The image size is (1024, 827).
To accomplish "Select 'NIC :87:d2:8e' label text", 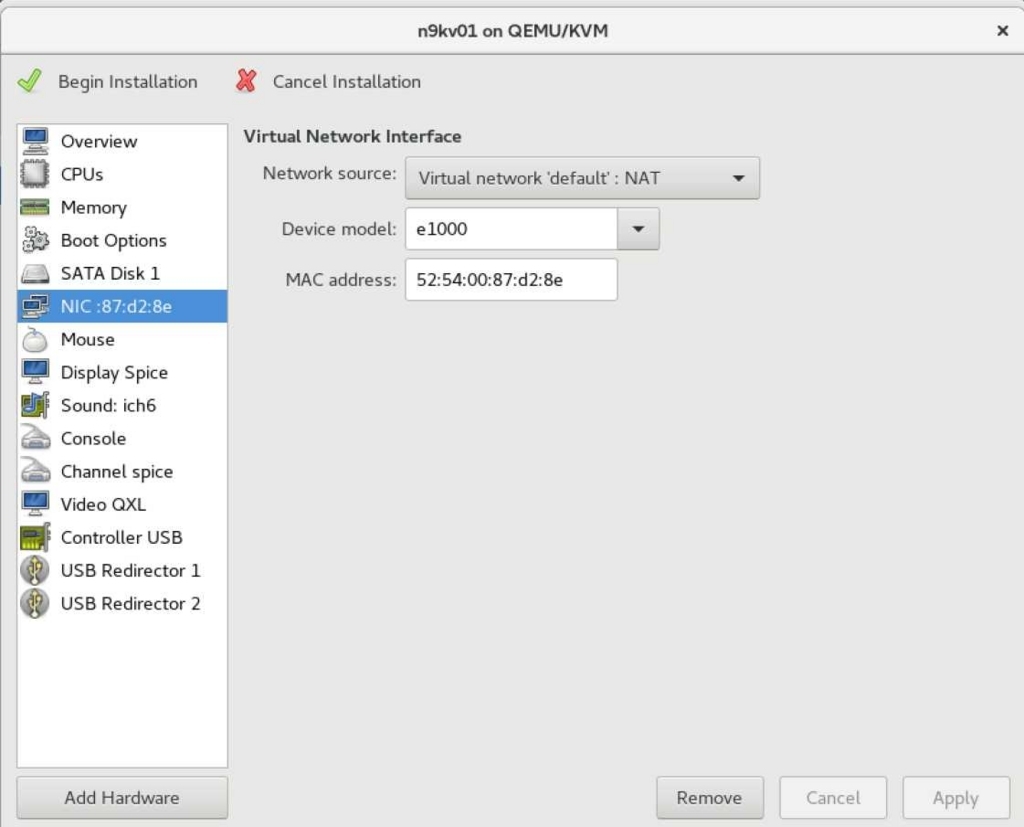I will click(x=116, y=306).
